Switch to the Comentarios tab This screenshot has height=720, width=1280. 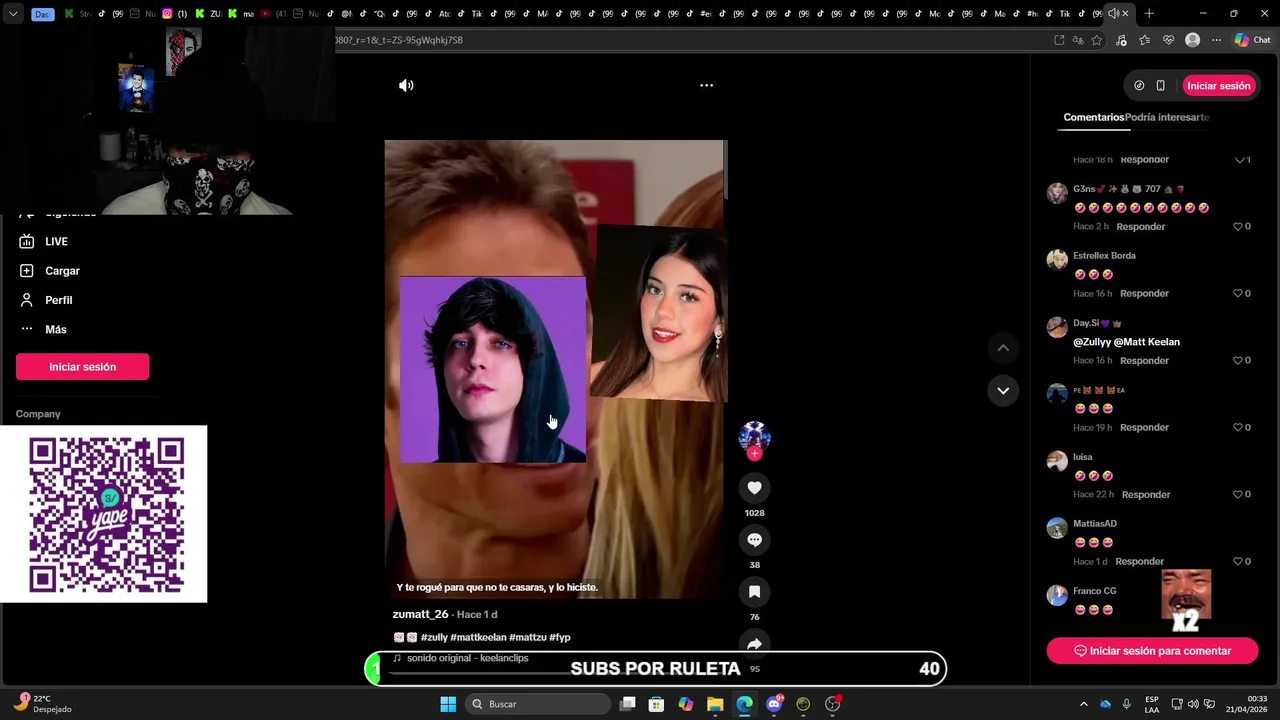(1094, 117)
